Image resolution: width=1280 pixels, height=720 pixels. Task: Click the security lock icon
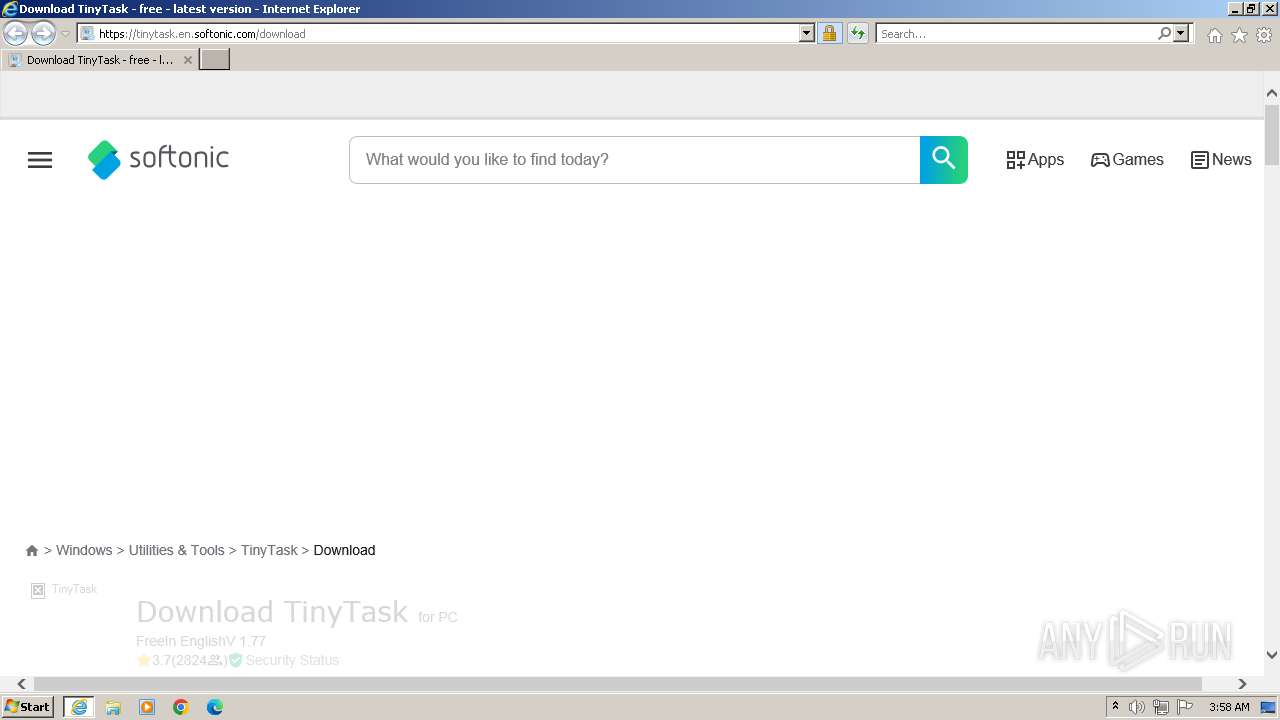[x=829, y=33]
